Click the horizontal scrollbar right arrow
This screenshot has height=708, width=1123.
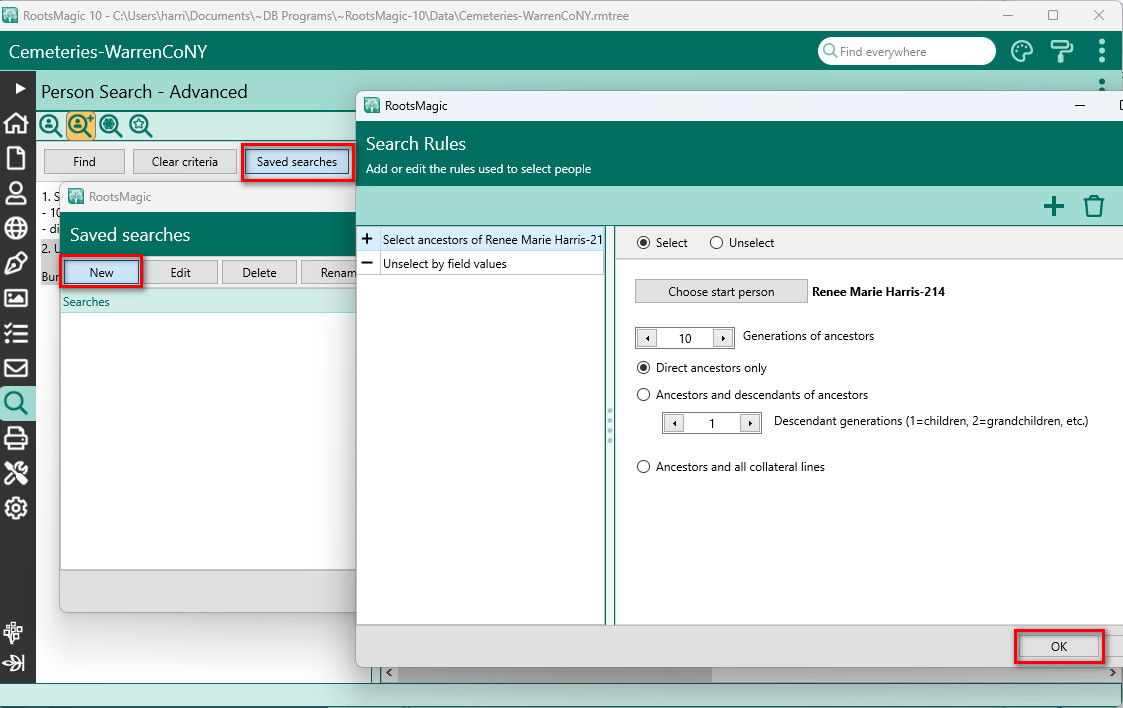tap(1112, 673)
